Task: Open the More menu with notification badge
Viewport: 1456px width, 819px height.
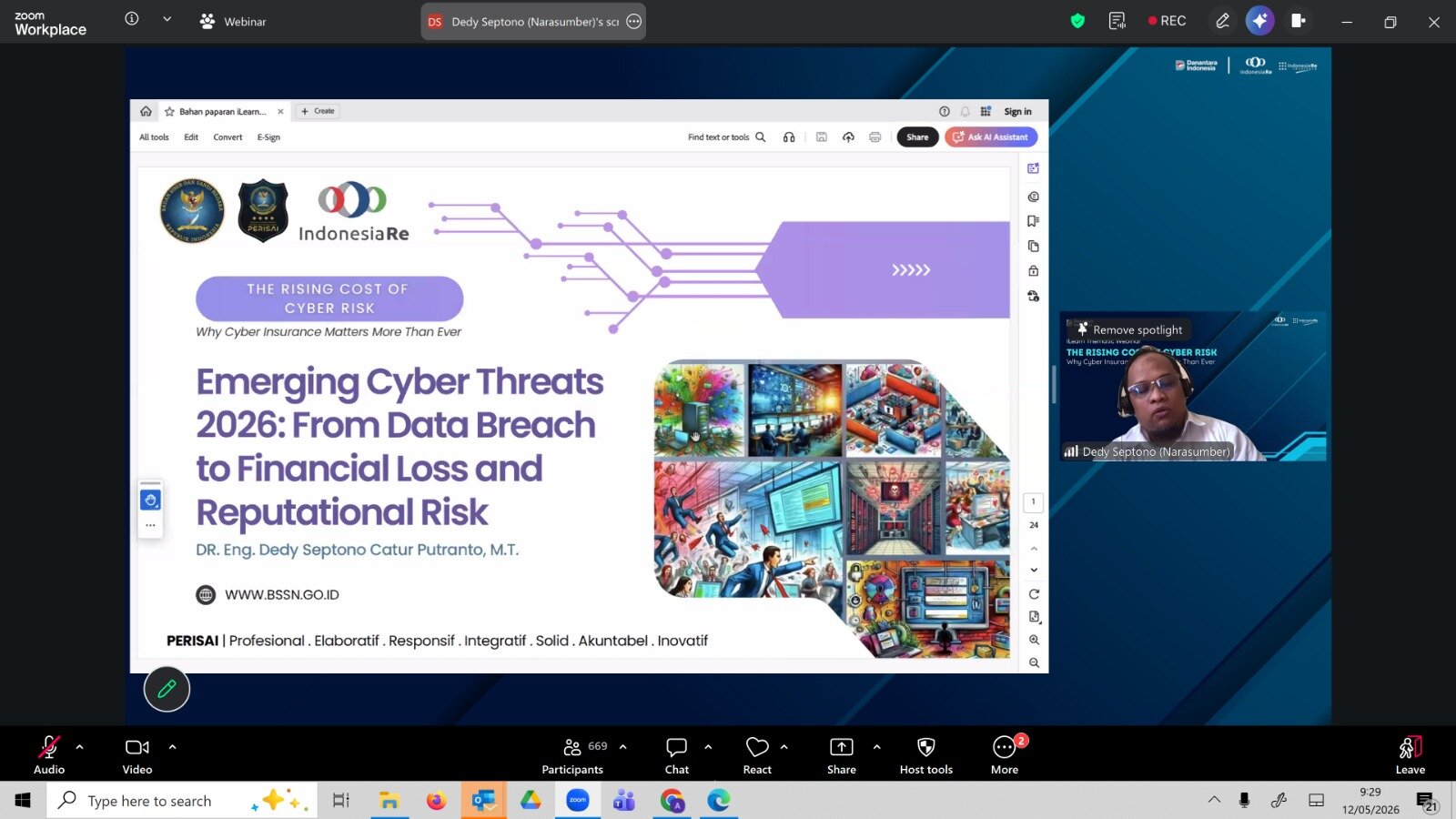Action: click(x=1005, y=755)
